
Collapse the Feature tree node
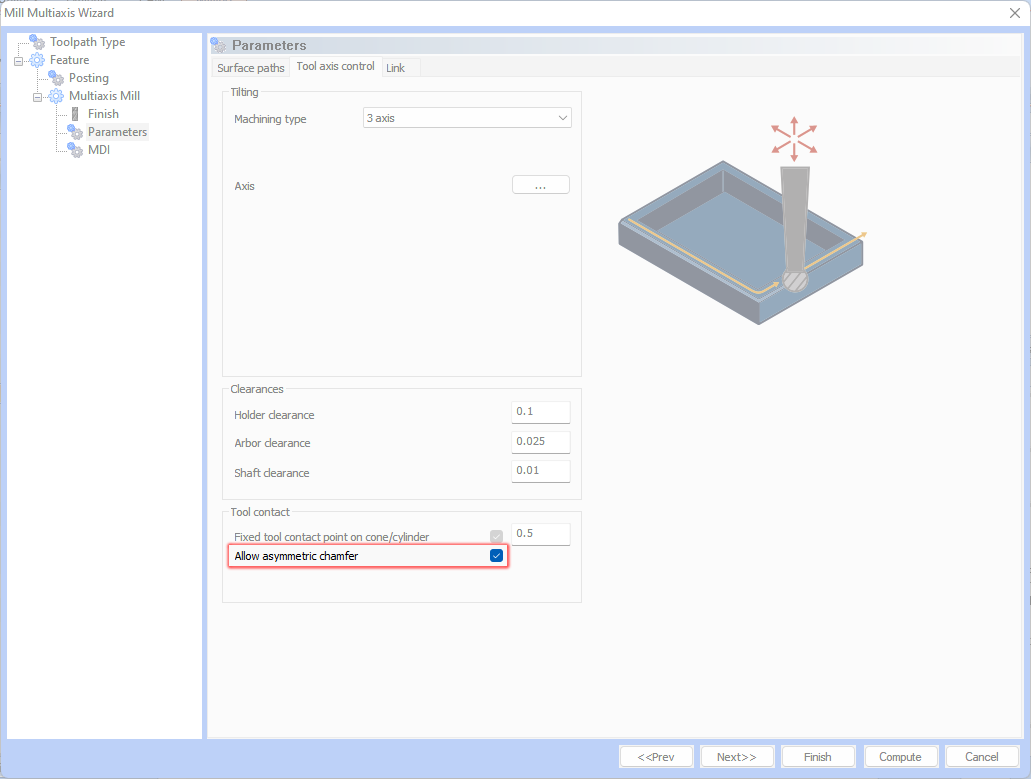(x=18, y=61)
